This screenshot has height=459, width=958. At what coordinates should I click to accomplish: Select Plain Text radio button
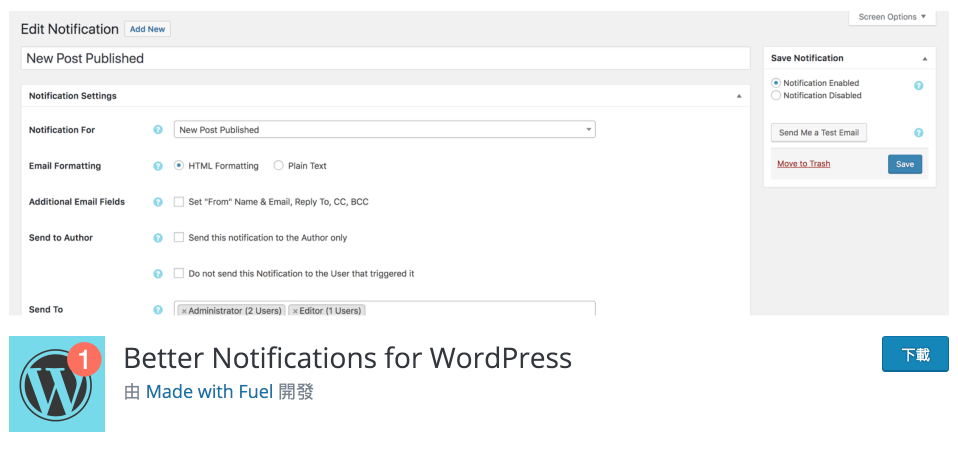pyautogui.click(x=279, y=165)
